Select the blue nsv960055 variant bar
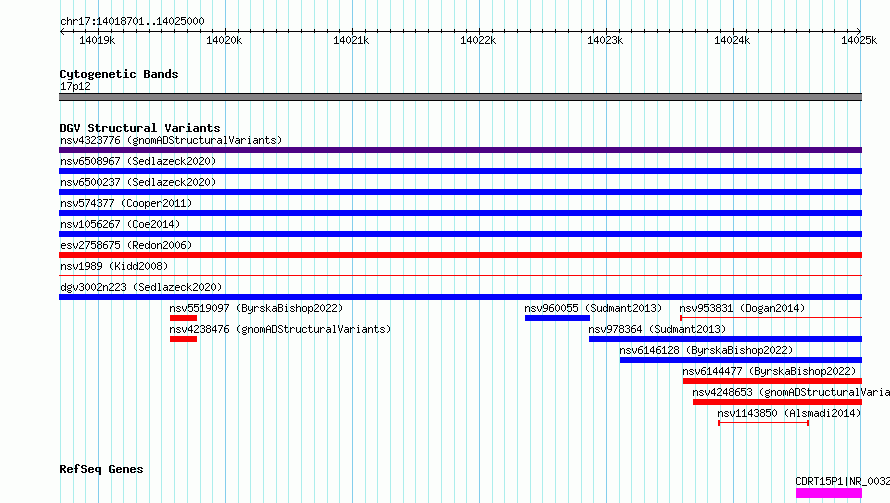Viewport: 890px width, 503px height. click(x=557, y=318)
